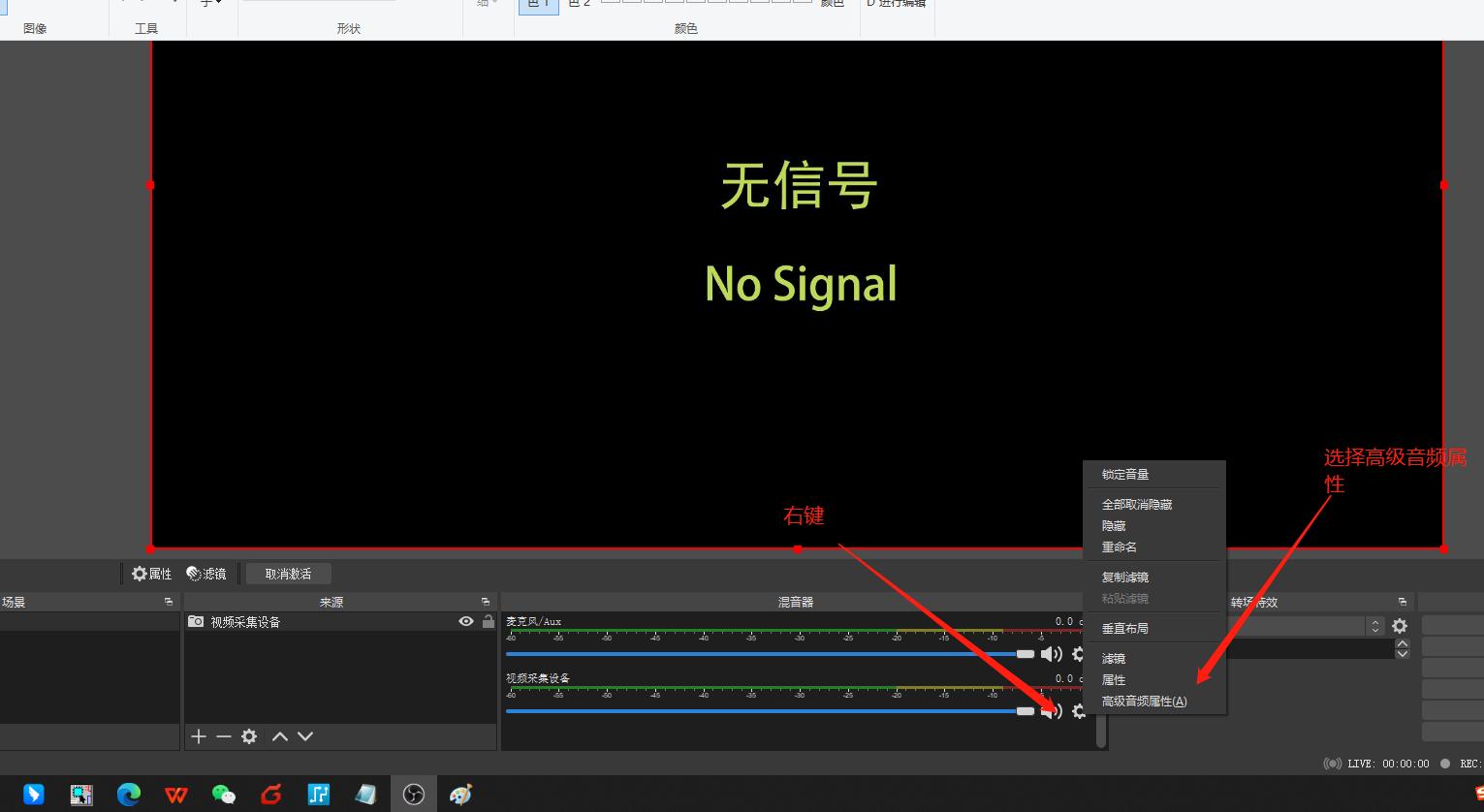Click the 取消激活 button

(x=288, y=573)
